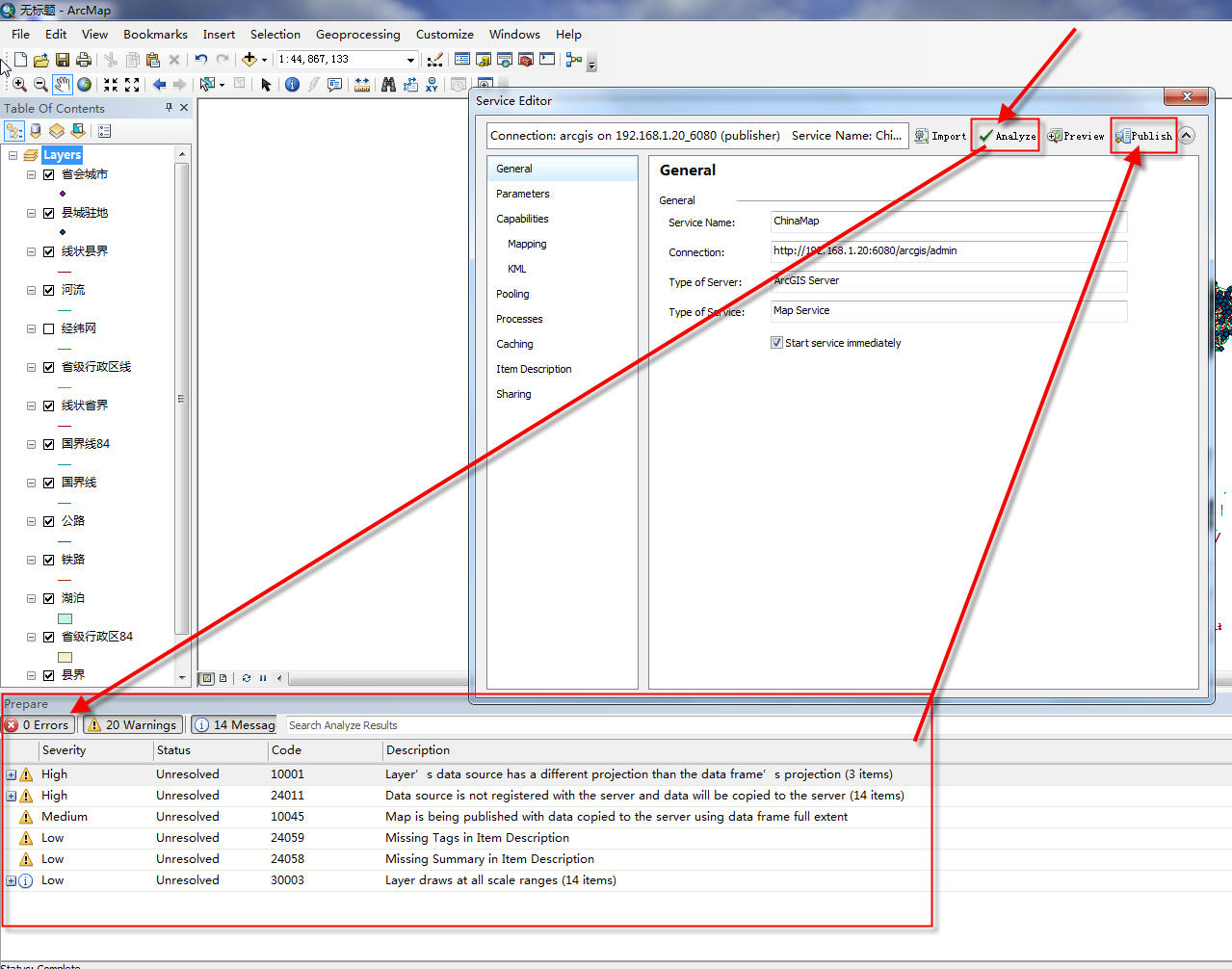Open the File menu
1232x969 pixels.
point(20,34)
